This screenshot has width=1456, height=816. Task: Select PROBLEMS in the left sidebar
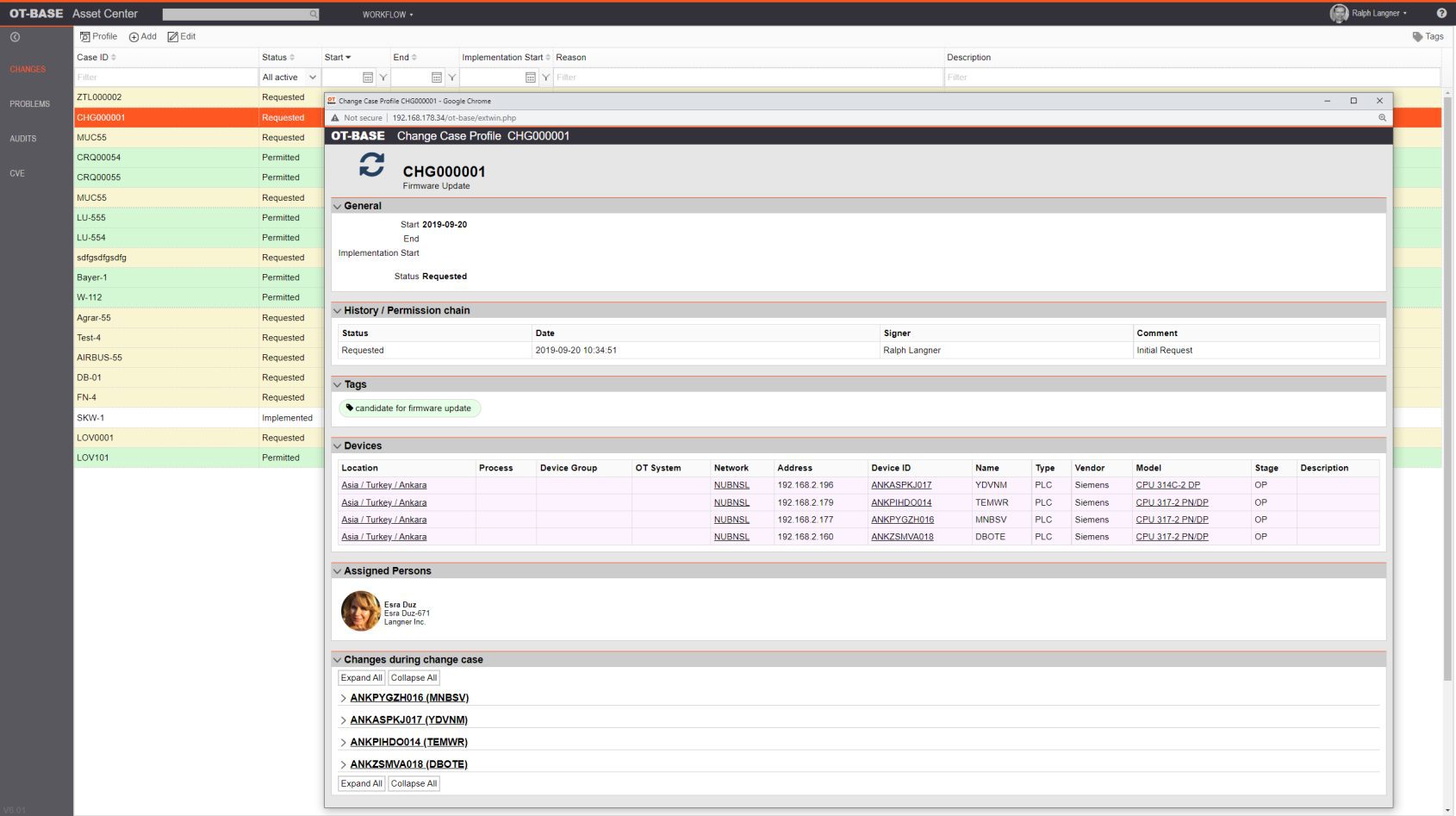click(30, 104)
